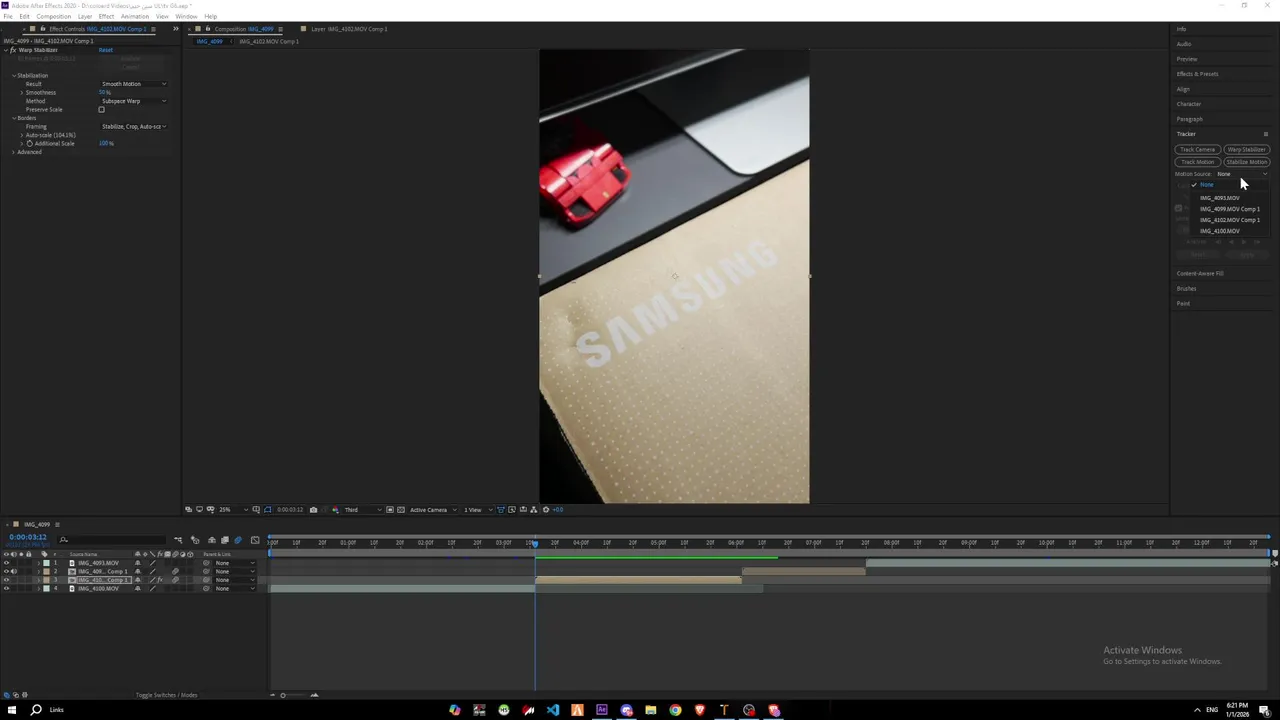Viewport: 1280px width, 720px height.
Task: Hide video for layer 2 IMG_409 Comp 1
Action: [x=6, y=571]
